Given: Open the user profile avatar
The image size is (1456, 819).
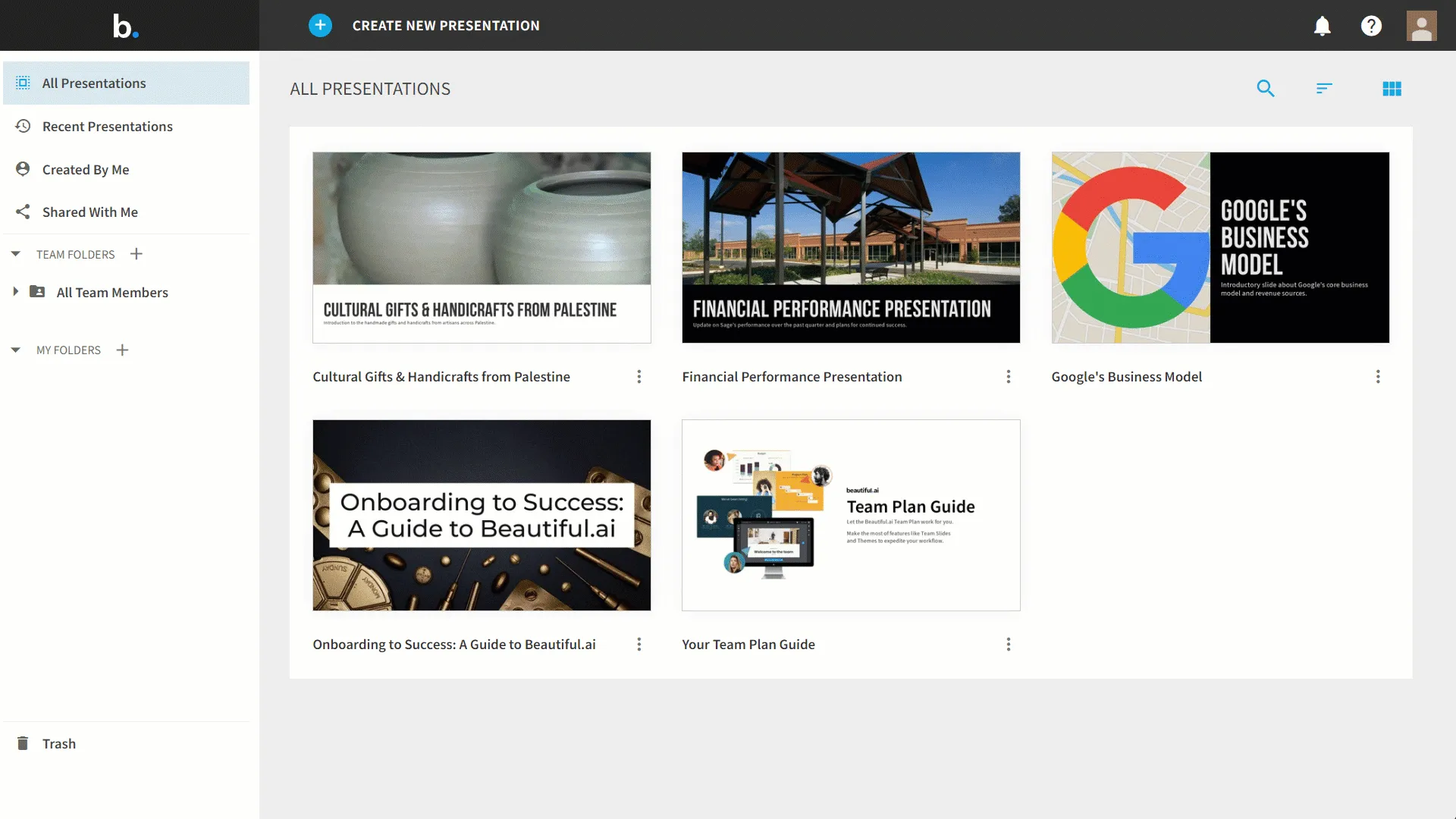Looking at the screenshot, I should point(1421,26).
